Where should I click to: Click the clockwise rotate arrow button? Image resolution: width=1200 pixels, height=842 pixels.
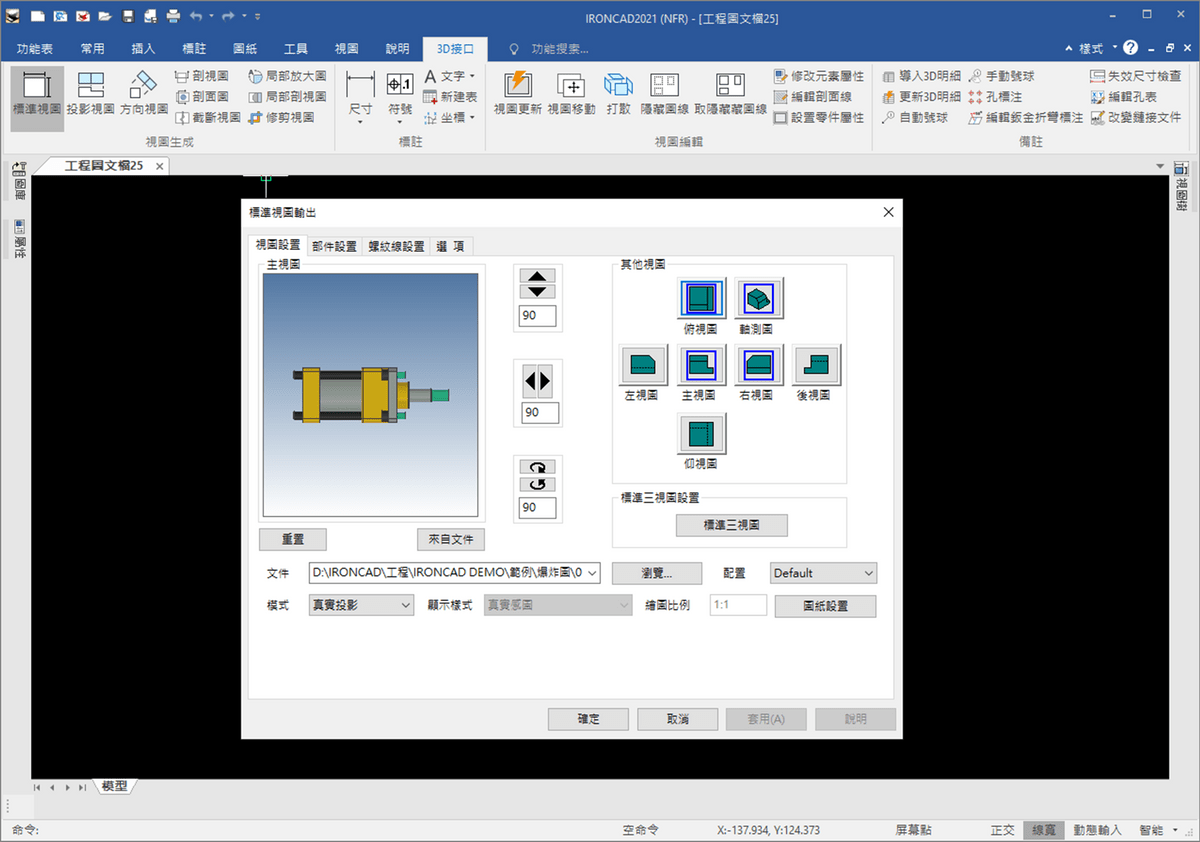coord(538,467)
